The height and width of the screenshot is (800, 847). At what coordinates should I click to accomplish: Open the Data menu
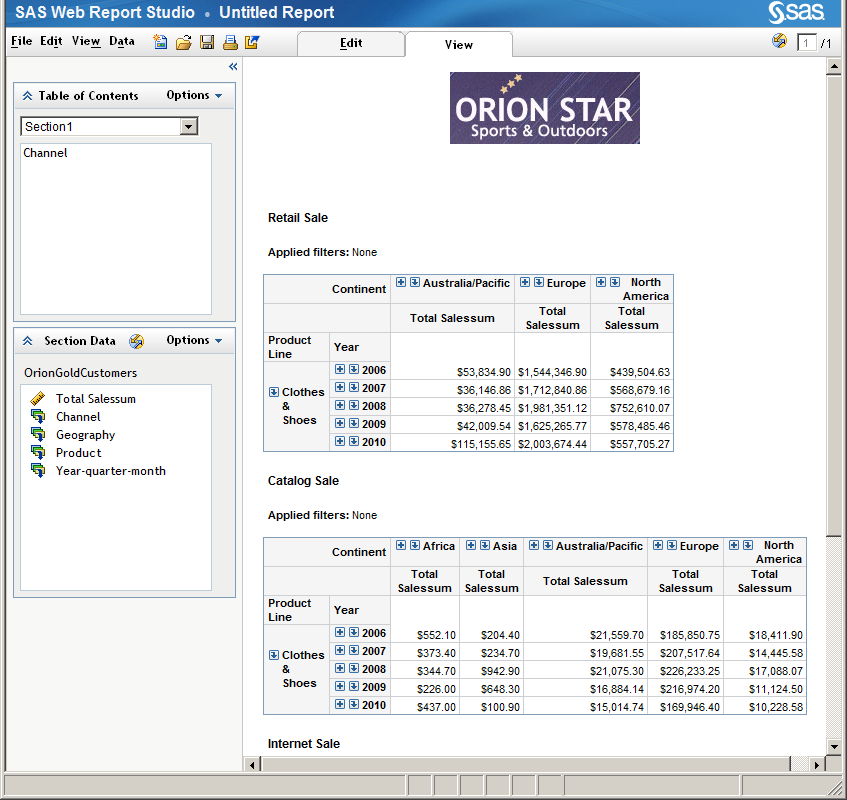tap(122, 42)
